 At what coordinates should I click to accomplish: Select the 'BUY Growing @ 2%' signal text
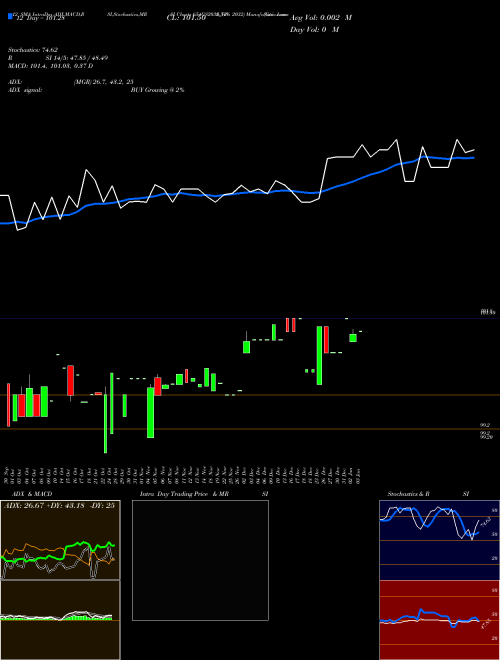[157, 90]
